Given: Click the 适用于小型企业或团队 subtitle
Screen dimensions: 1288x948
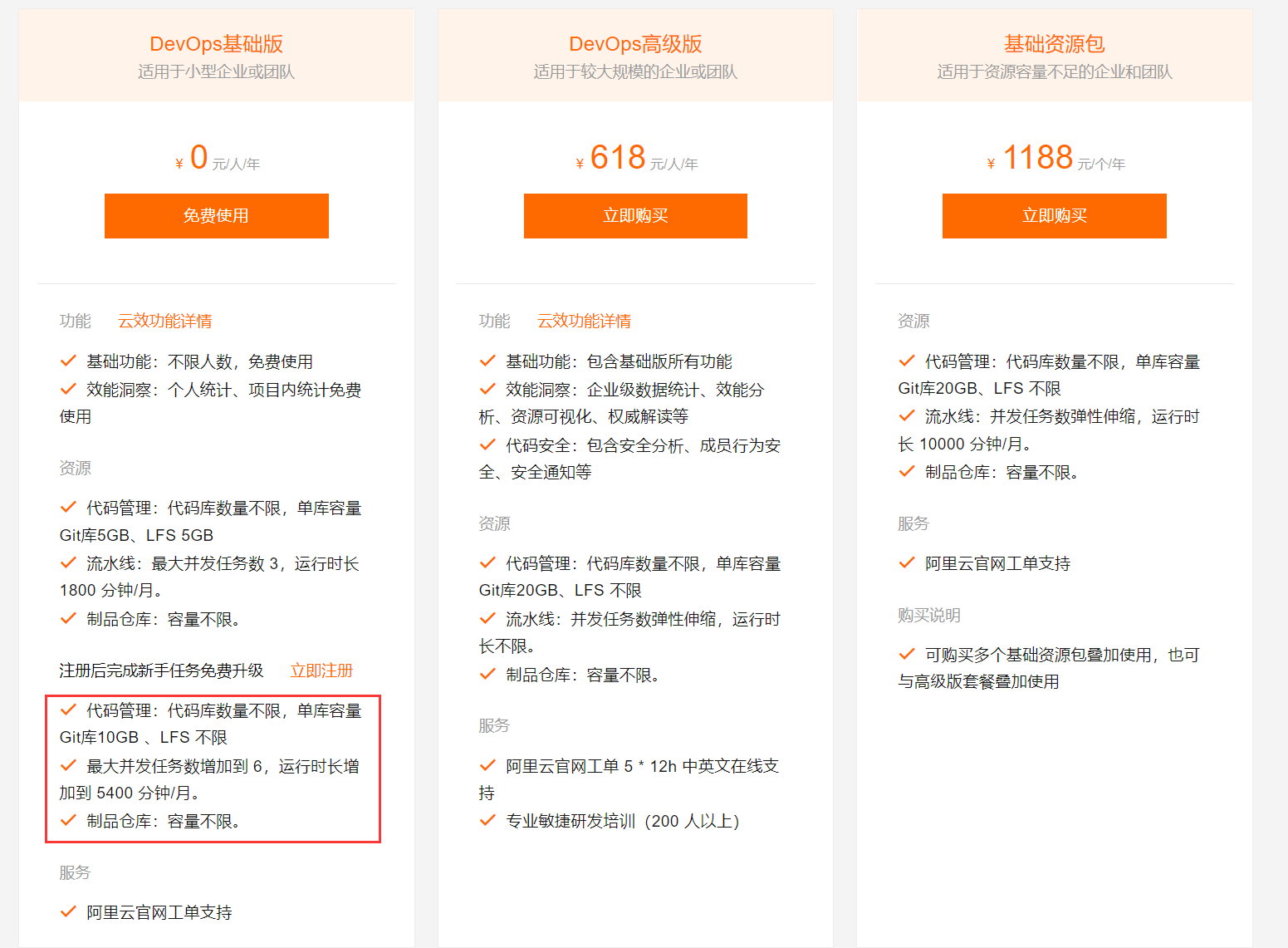Looking at the screenshot, I should [x=217, y=72].
